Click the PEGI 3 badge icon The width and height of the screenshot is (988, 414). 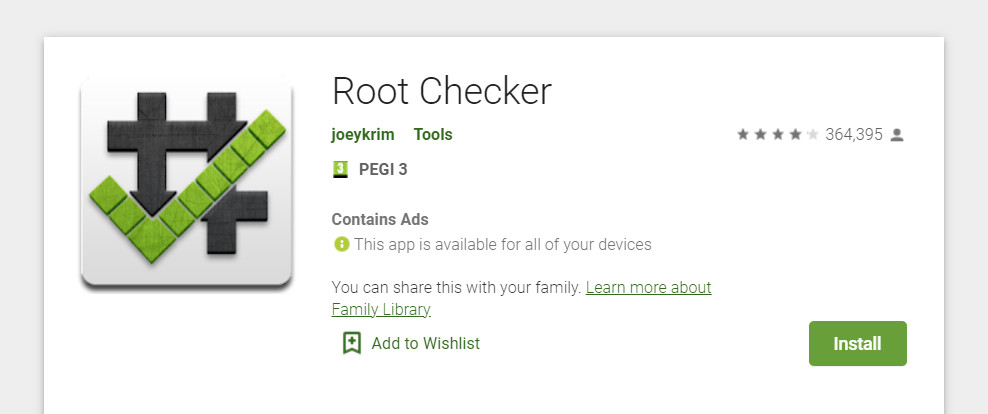[340, 170]
